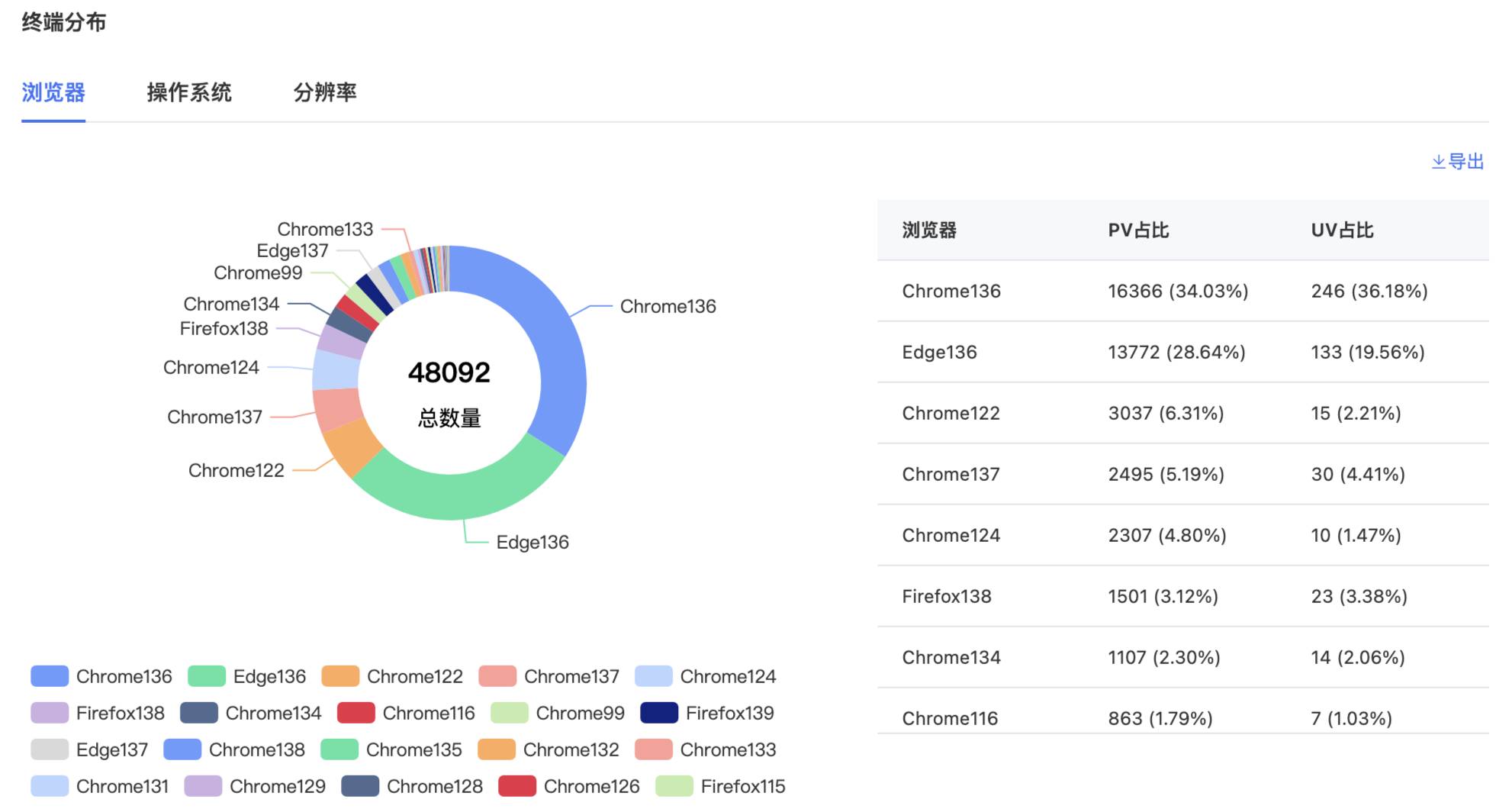Click the 浏览器 table column header
Image resolution: width=1512 pixels, height=809 pixels.
tap(929, 230)
